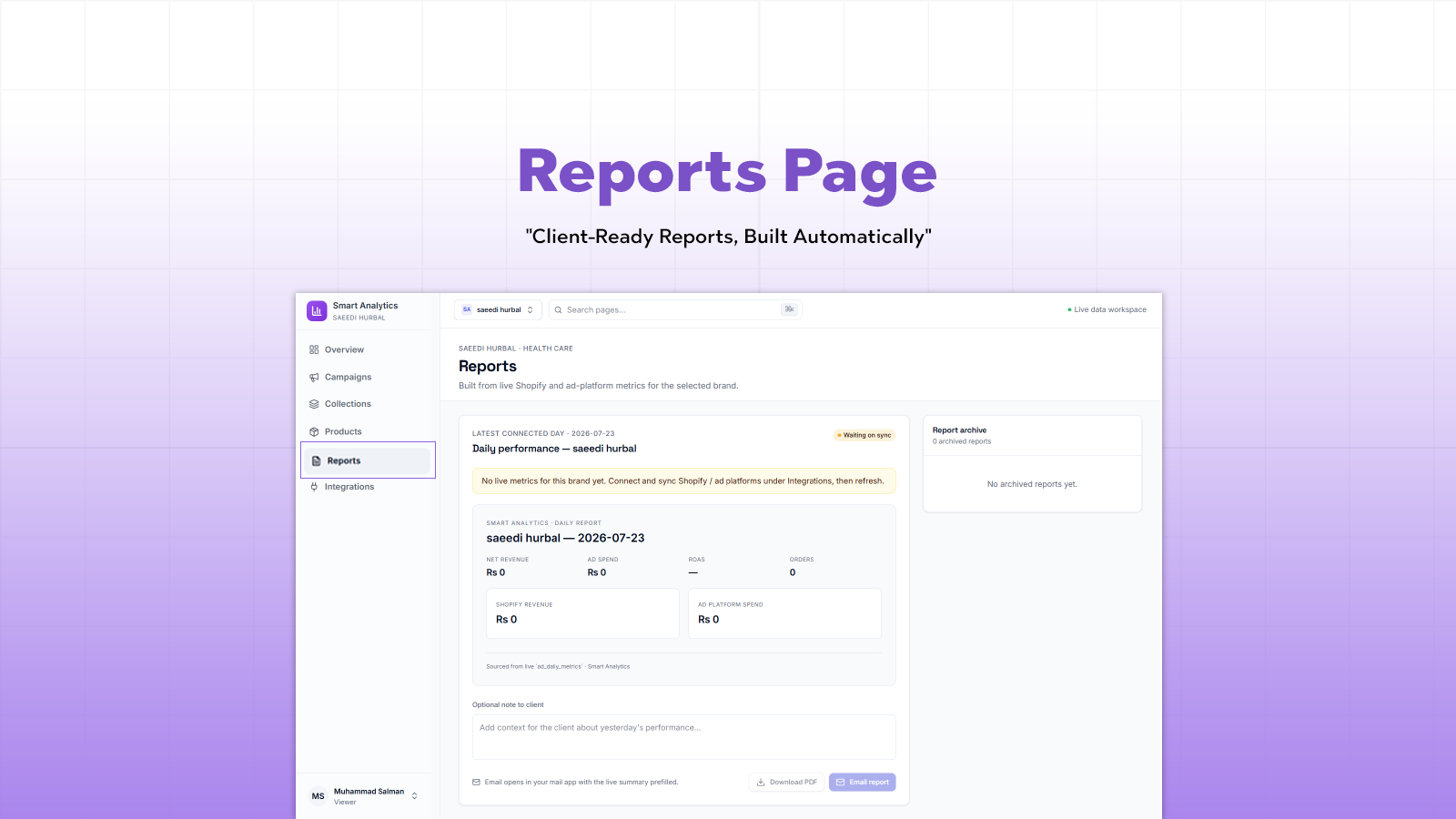Click the optional client note text area
Screen dimensions: 1456x819
[683, 737]
